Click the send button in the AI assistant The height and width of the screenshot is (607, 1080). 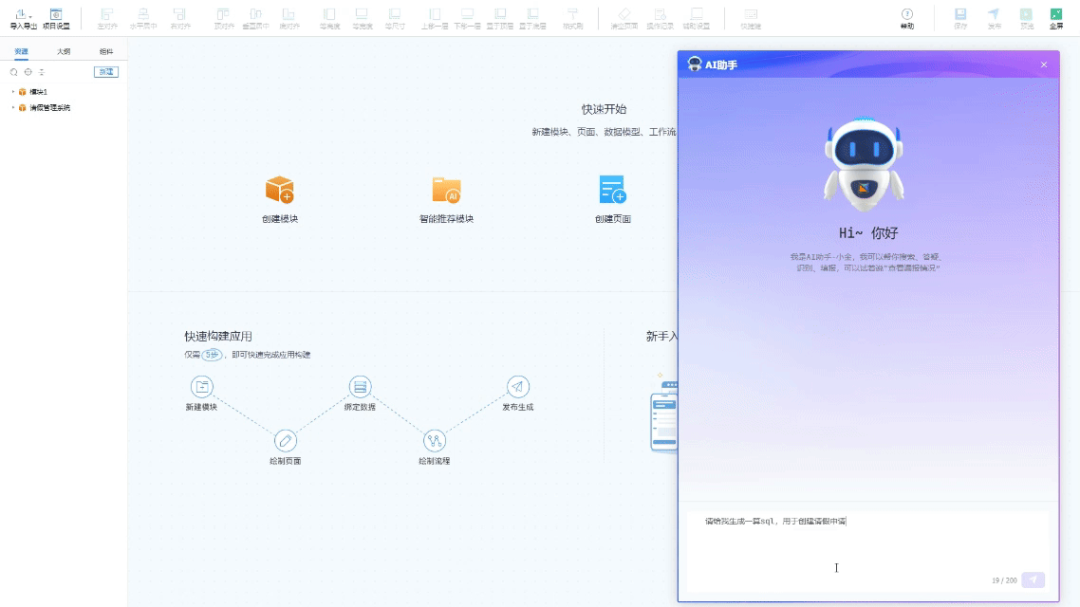pyautogui.click(x=1031, y=580)
